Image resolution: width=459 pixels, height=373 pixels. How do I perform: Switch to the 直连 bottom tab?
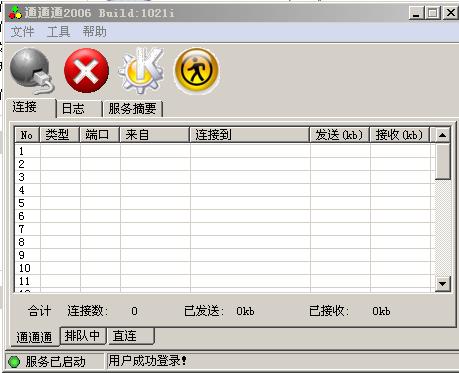click(131, 336)
